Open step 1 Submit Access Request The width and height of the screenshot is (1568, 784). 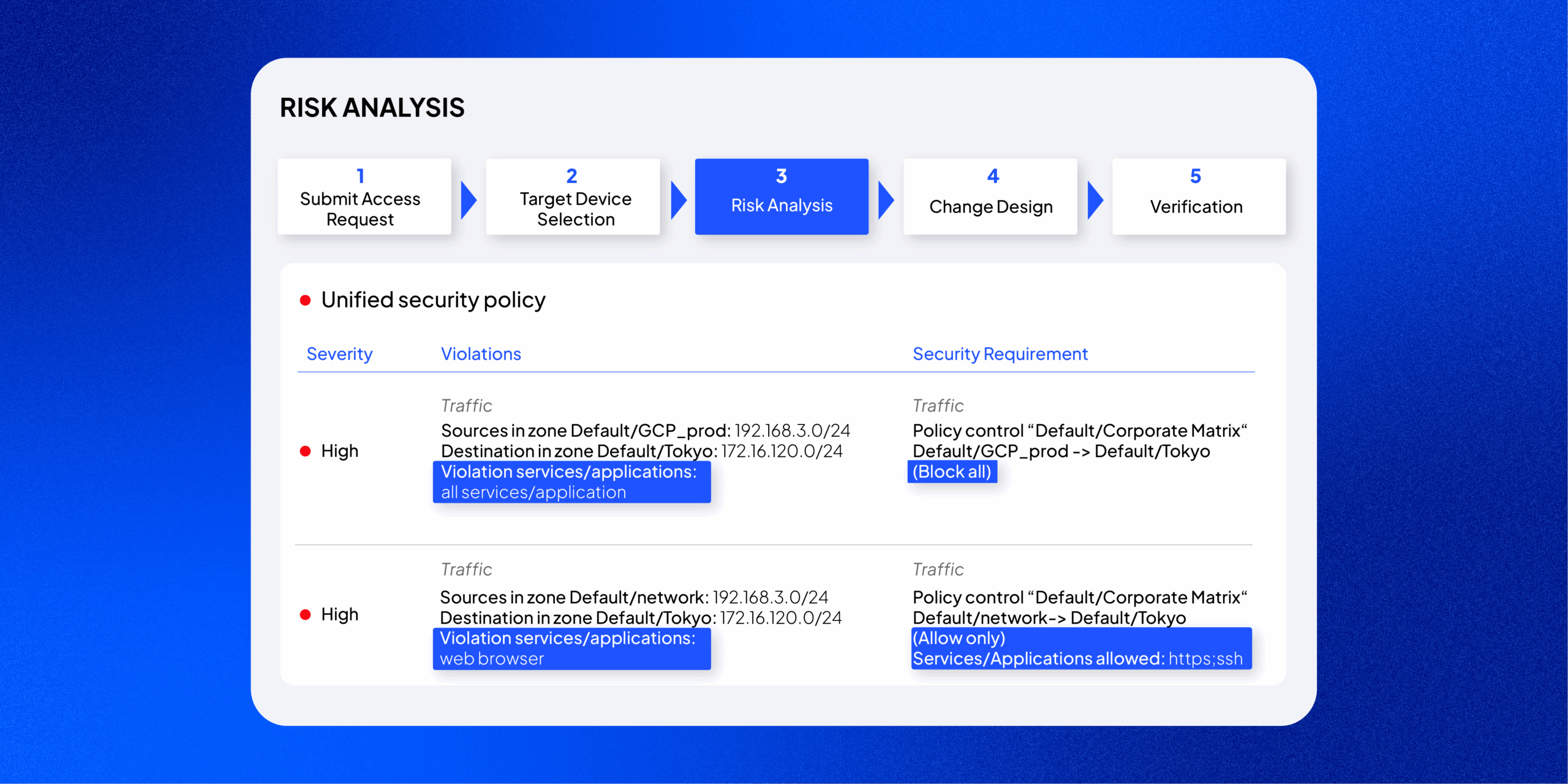364,197
